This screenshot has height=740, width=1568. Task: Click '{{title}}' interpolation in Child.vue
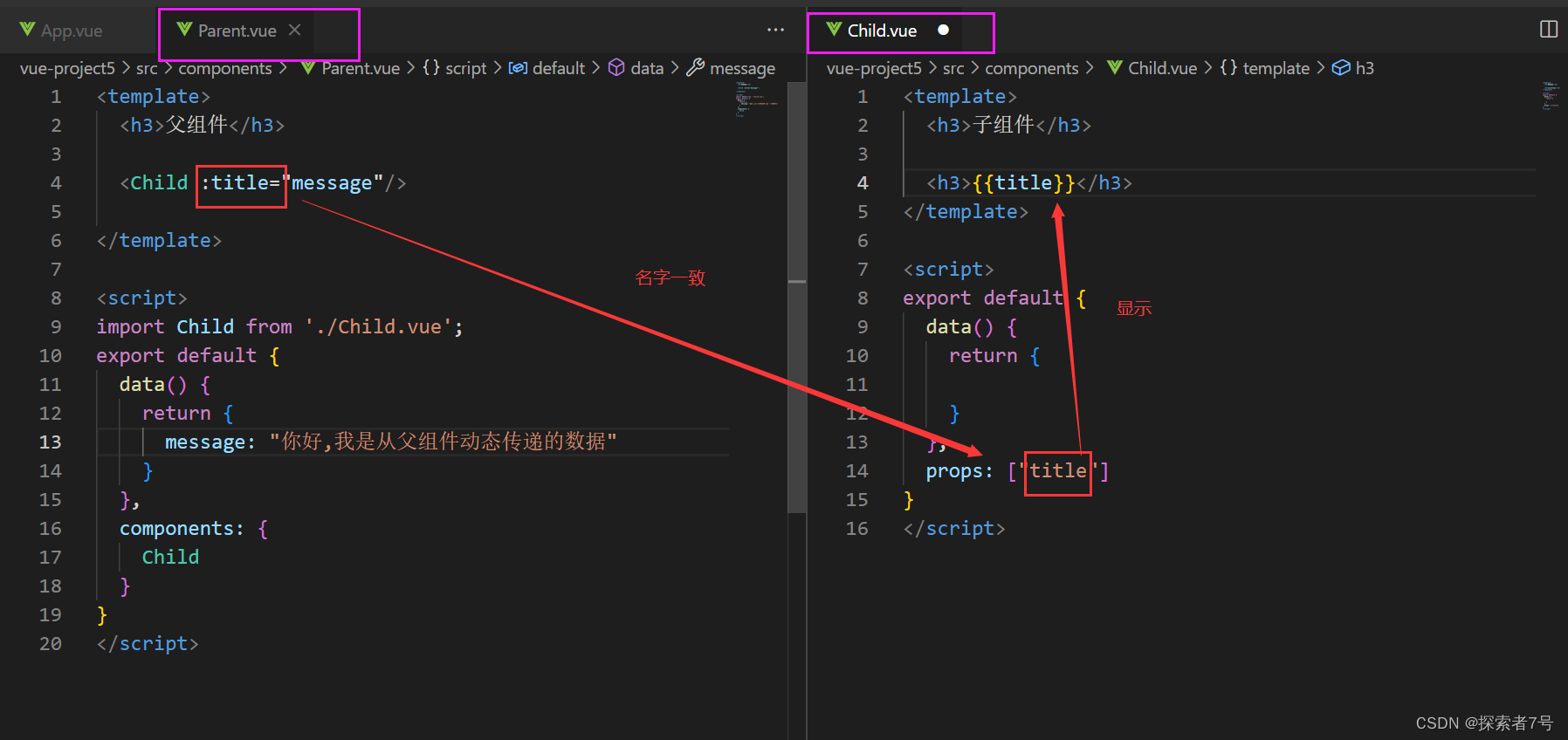point(1023,182)
